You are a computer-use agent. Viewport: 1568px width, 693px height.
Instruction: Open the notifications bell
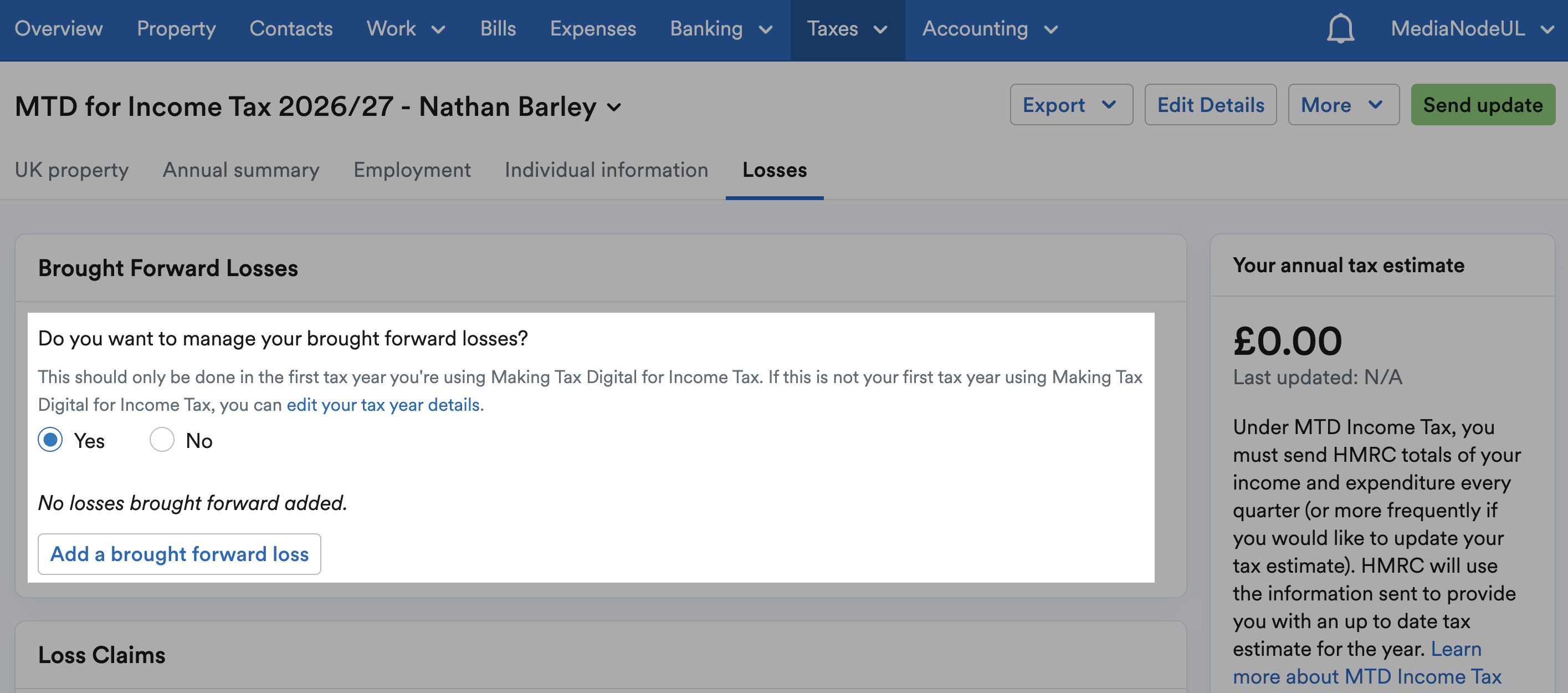point(1340,29)
